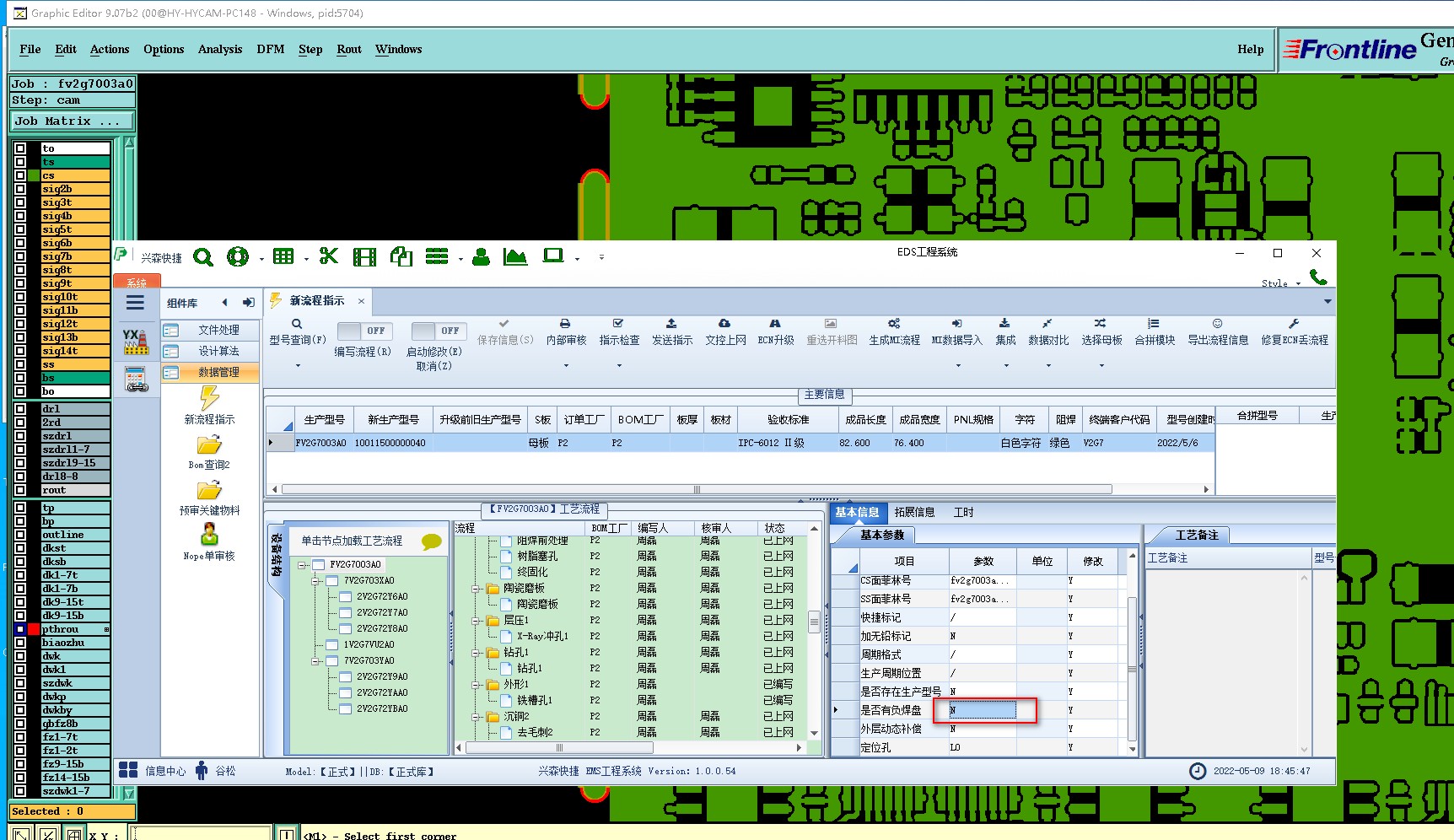The width and height of the screenshot is (1454, 840).
Task: Click ECN升级 toolbar icon
Action: 775,323
